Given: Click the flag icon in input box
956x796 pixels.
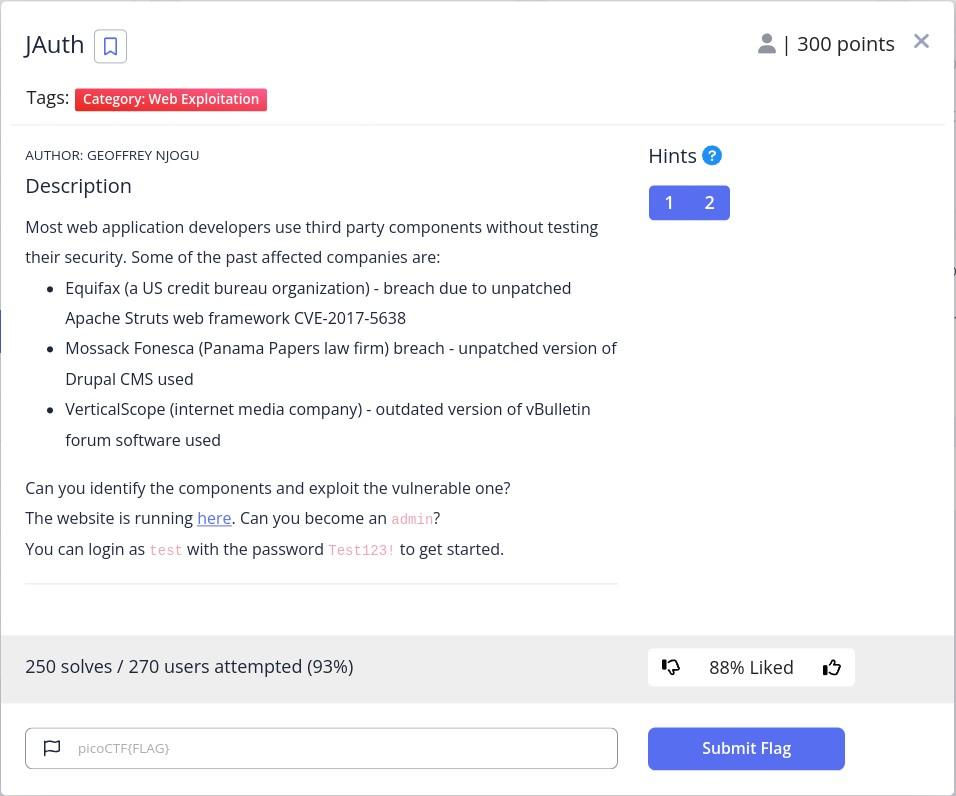Looking at the screenshot, I should [x=52, y=748].
